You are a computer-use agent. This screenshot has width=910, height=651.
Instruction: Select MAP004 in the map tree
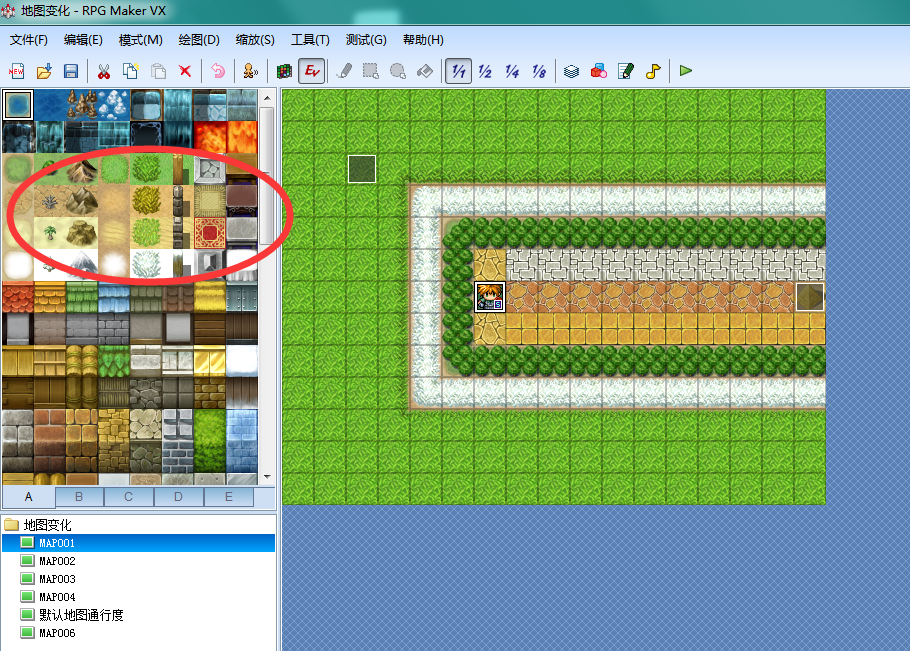tap(57, 597)
